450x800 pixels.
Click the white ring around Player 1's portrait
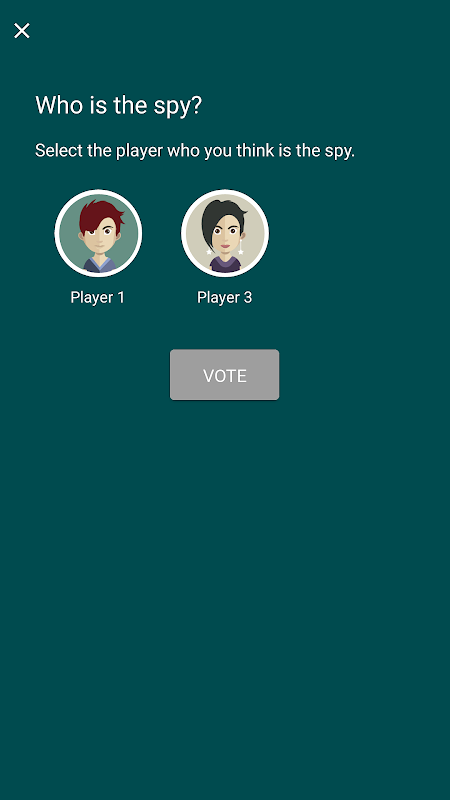[98, 192]
